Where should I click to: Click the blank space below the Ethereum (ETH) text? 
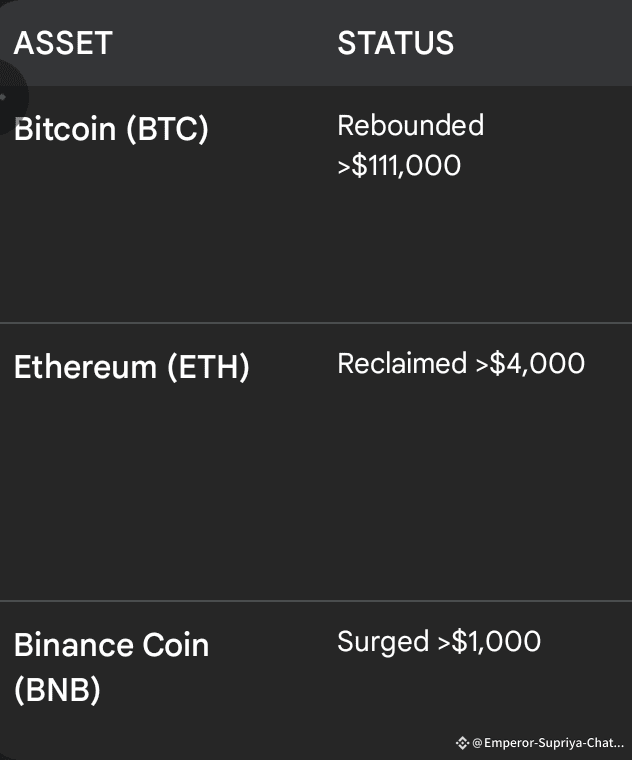coord(130,480)
